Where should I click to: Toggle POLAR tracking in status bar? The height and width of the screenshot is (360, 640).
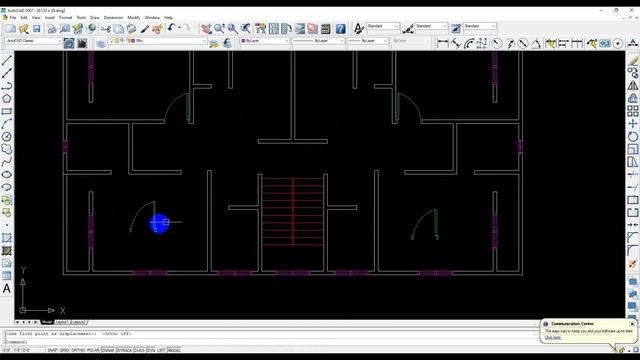point(93,350)
